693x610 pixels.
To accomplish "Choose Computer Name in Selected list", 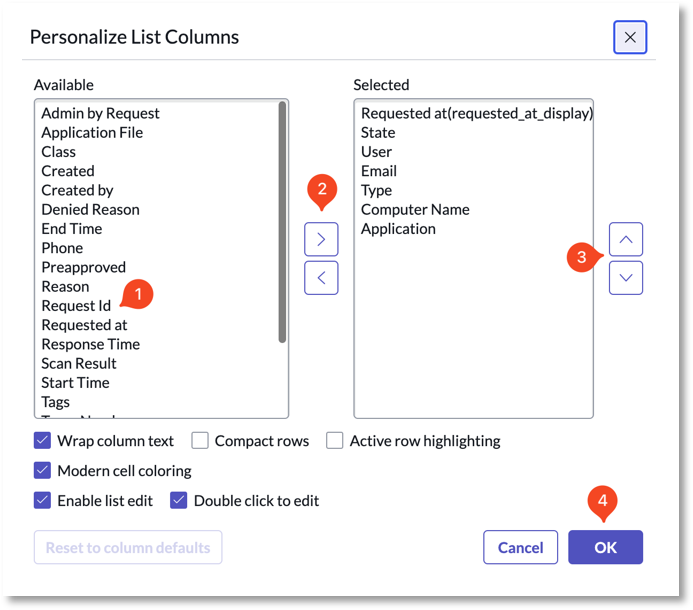I will point(415,210).
